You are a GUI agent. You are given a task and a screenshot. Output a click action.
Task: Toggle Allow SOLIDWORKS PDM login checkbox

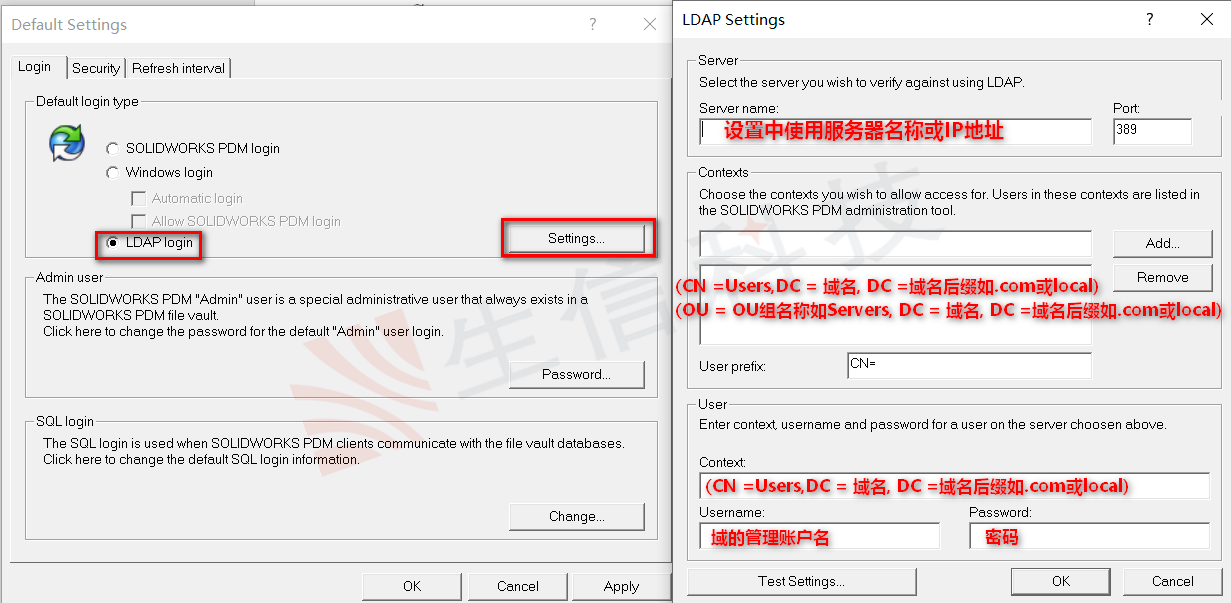139,221
